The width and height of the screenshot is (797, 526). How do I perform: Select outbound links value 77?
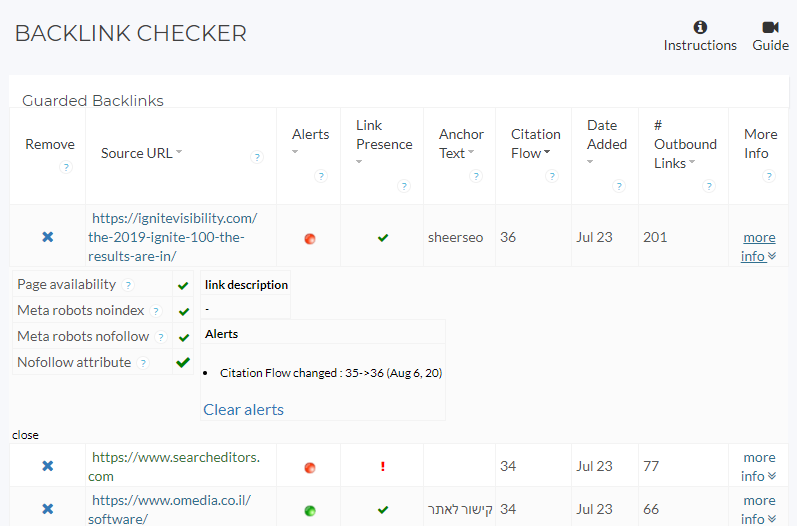(x=651, y=466)
